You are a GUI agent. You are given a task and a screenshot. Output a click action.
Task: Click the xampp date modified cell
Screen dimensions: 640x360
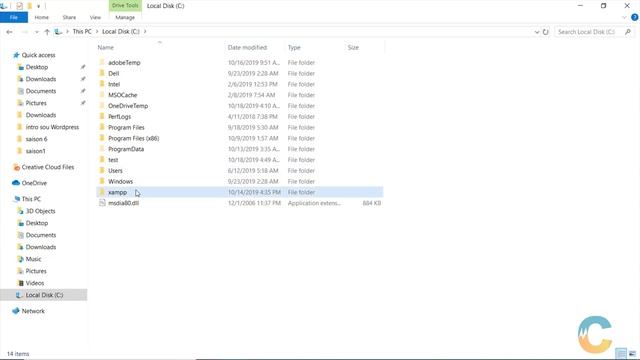[x=254, y=192]
